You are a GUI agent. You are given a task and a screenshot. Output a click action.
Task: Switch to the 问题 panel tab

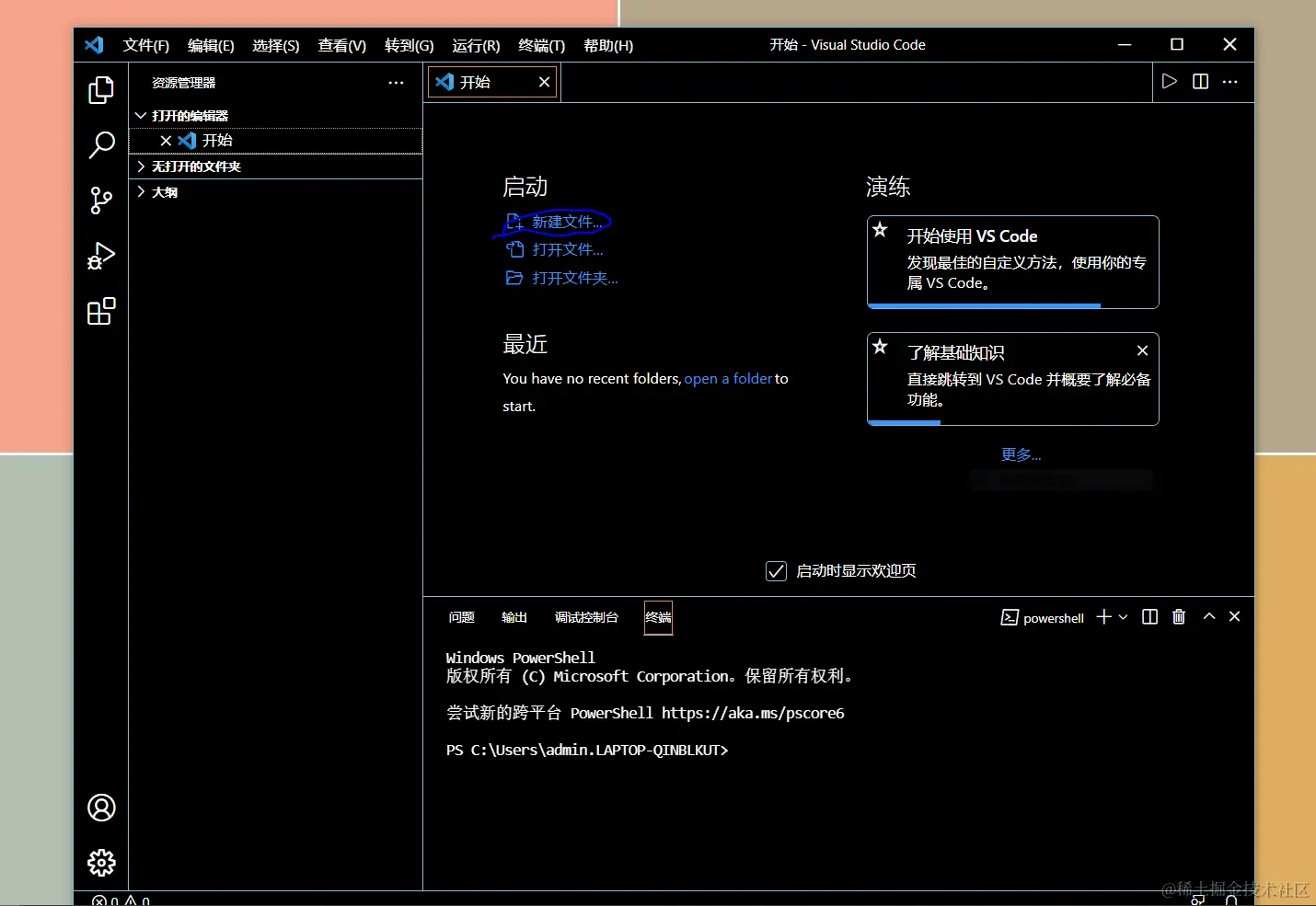pos(461,617)
